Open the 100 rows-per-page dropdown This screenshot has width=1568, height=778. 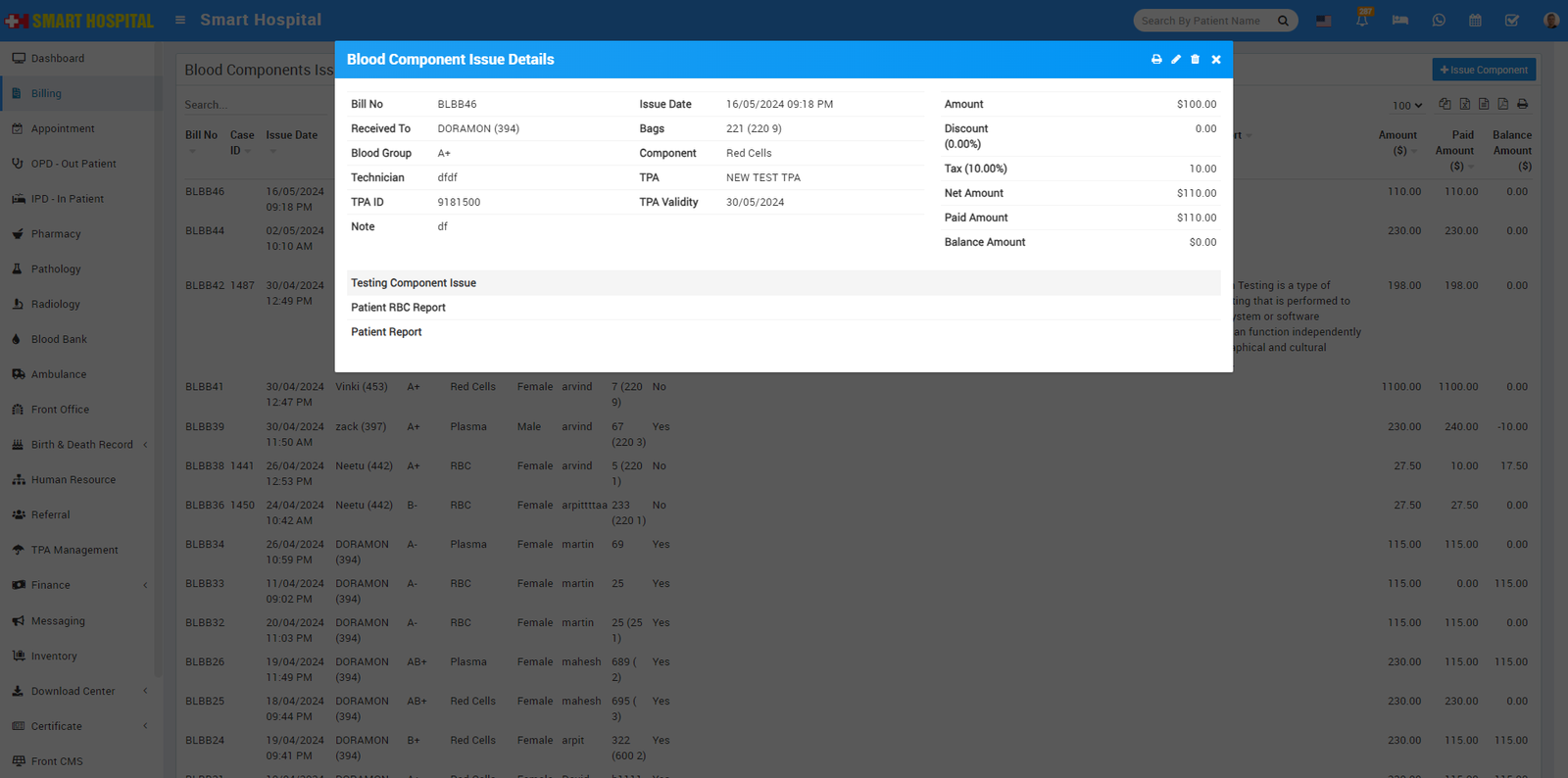point(1407,105)
